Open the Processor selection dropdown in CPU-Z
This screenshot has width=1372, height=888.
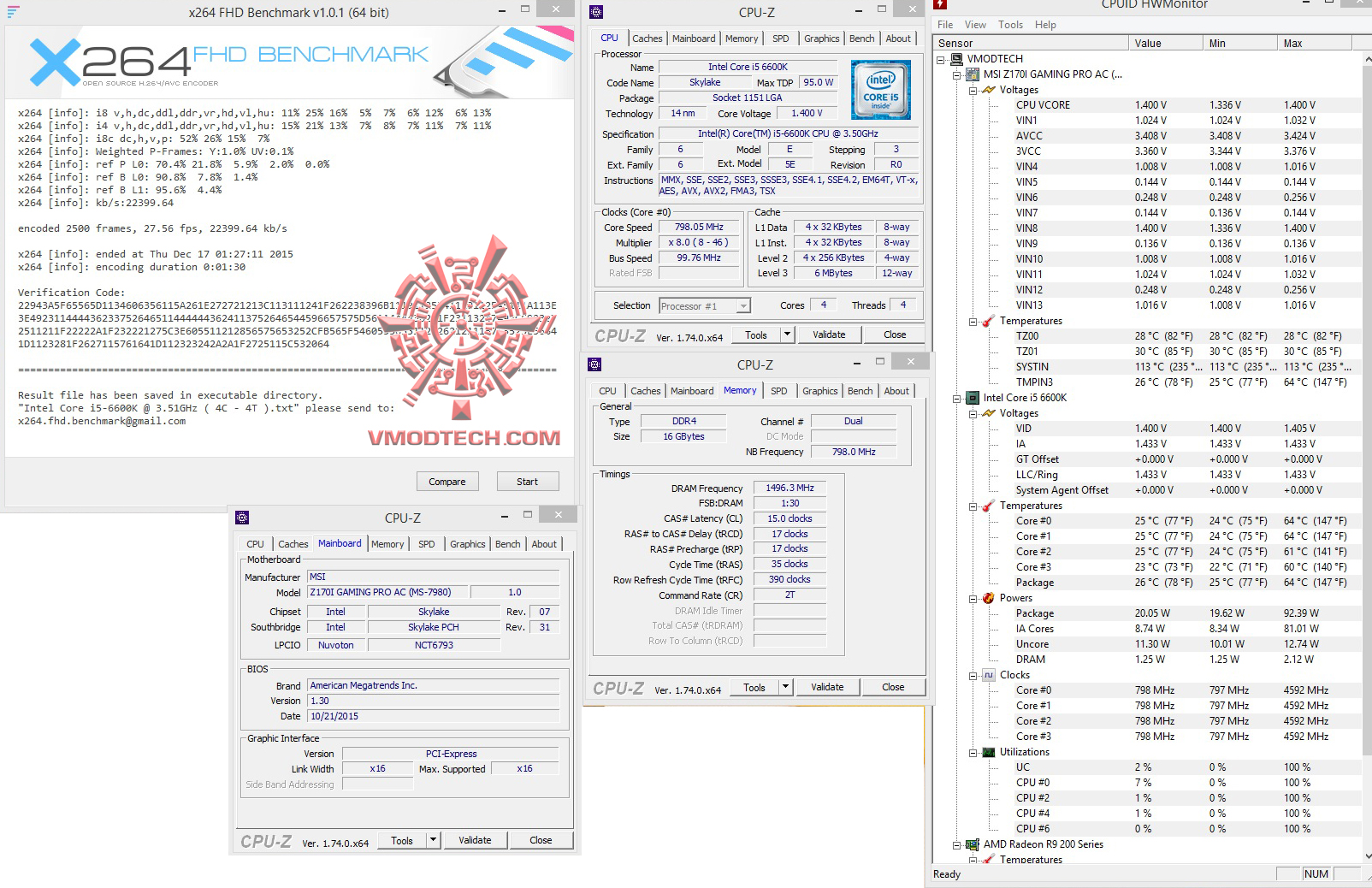(x=743, y=306)
